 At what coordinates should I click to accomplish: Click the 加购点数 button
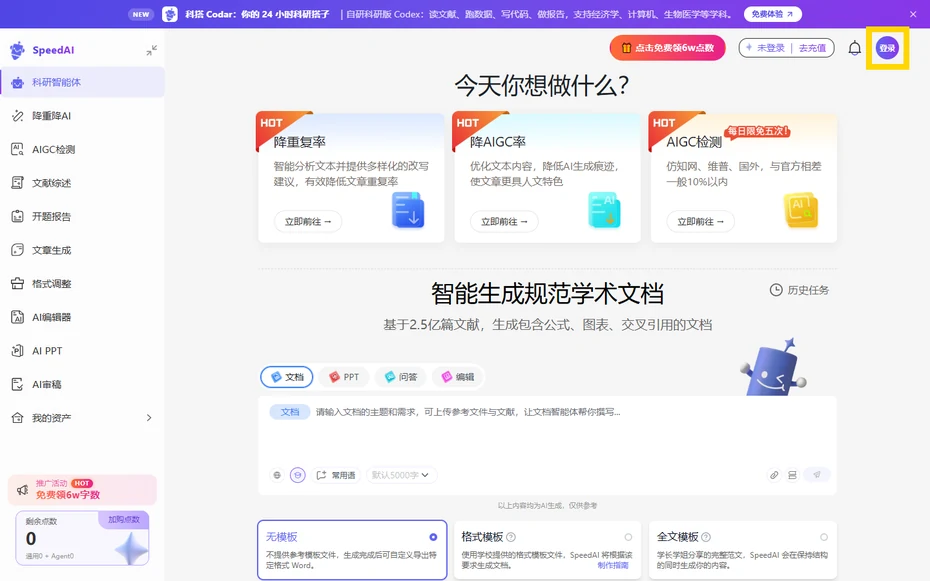click(123, 519)
